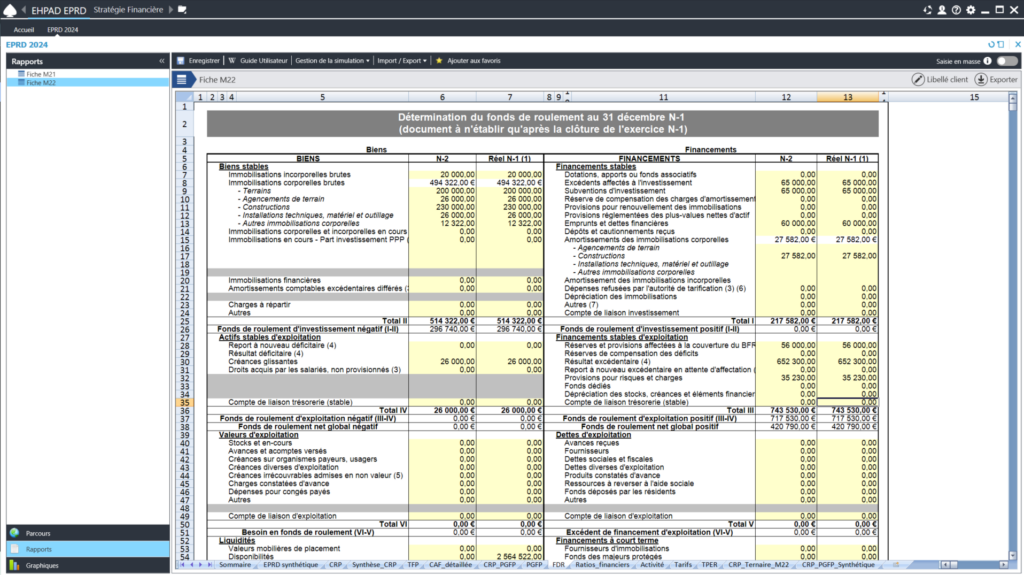
Task: Switch to the Accueil tab
Action: coord(24,30)
